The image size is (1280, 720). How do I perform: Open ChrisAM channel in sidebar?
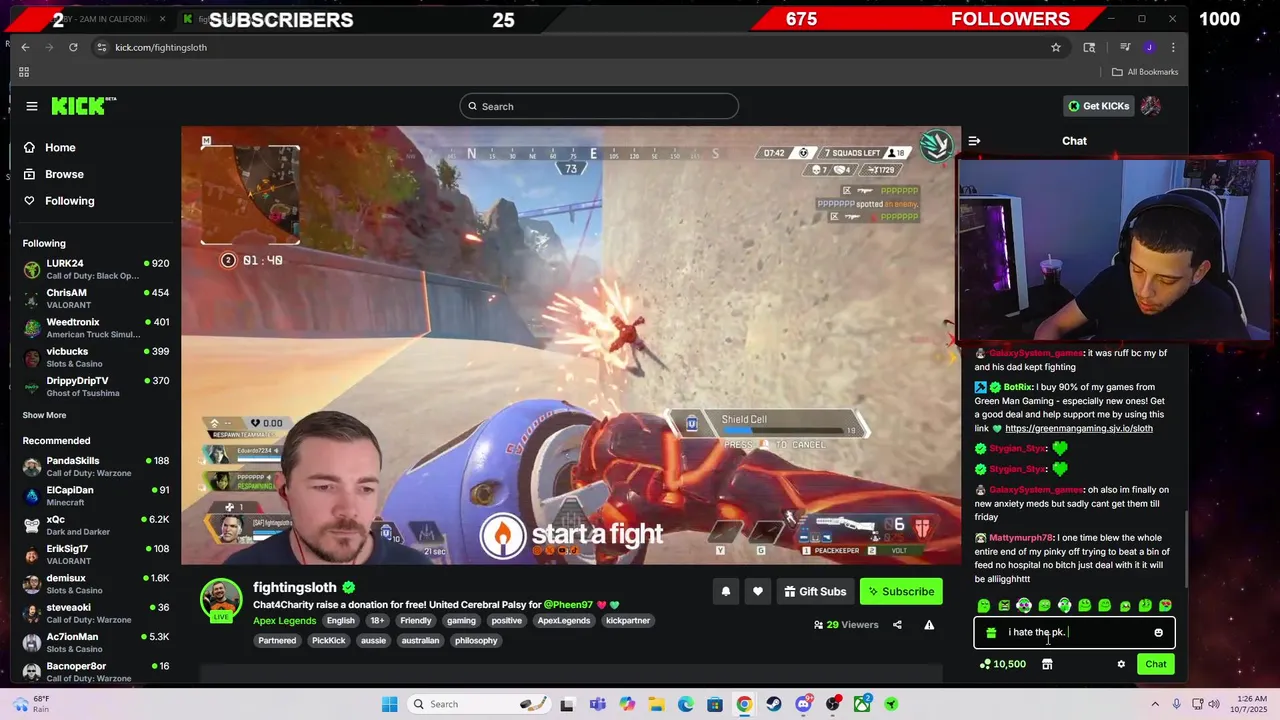(x=96, y=298)
